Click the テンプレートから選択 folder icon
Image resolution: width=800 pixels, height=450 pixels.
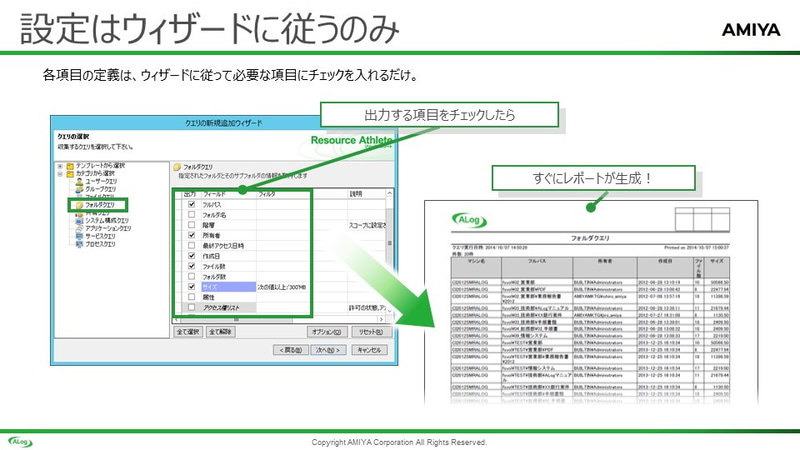point(70,166)
